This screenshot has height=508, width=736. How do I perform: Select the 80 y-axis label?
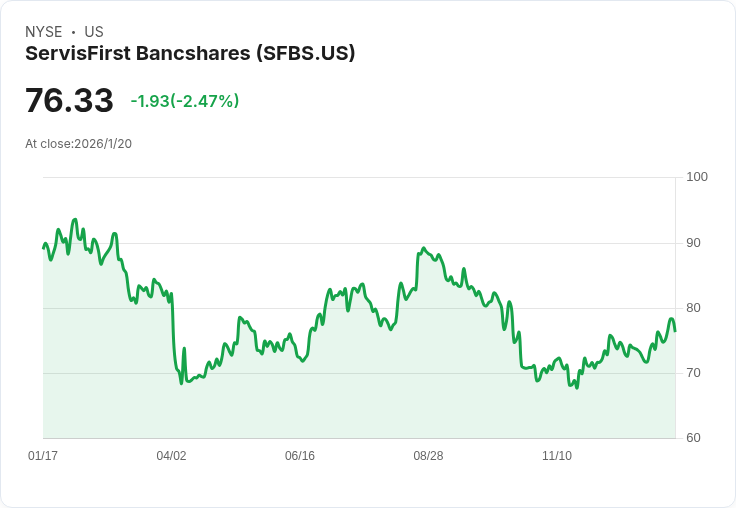(693, 308)
